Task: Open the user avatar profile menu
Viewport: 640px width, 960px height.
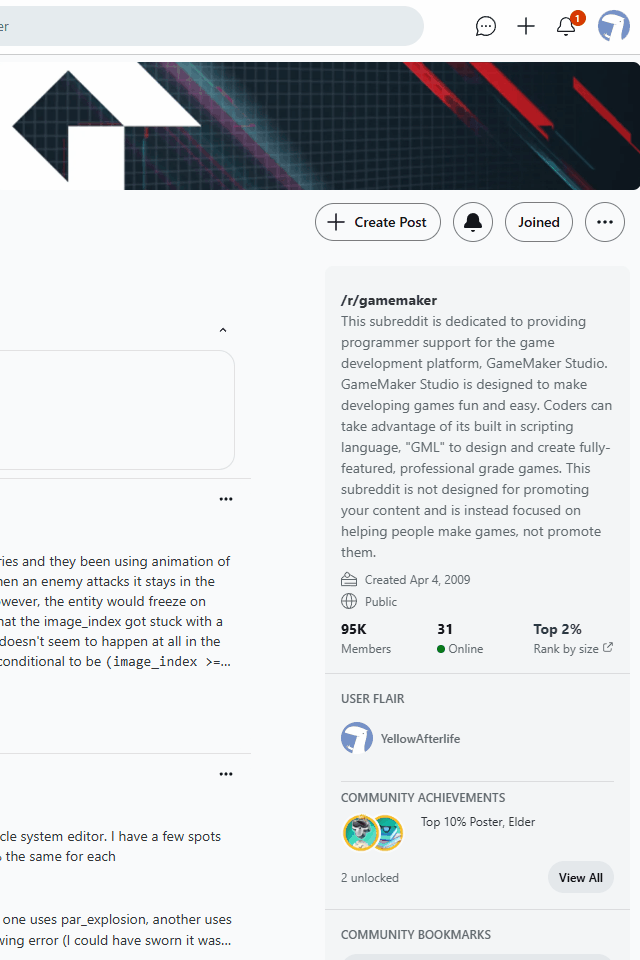Action: 614,26
